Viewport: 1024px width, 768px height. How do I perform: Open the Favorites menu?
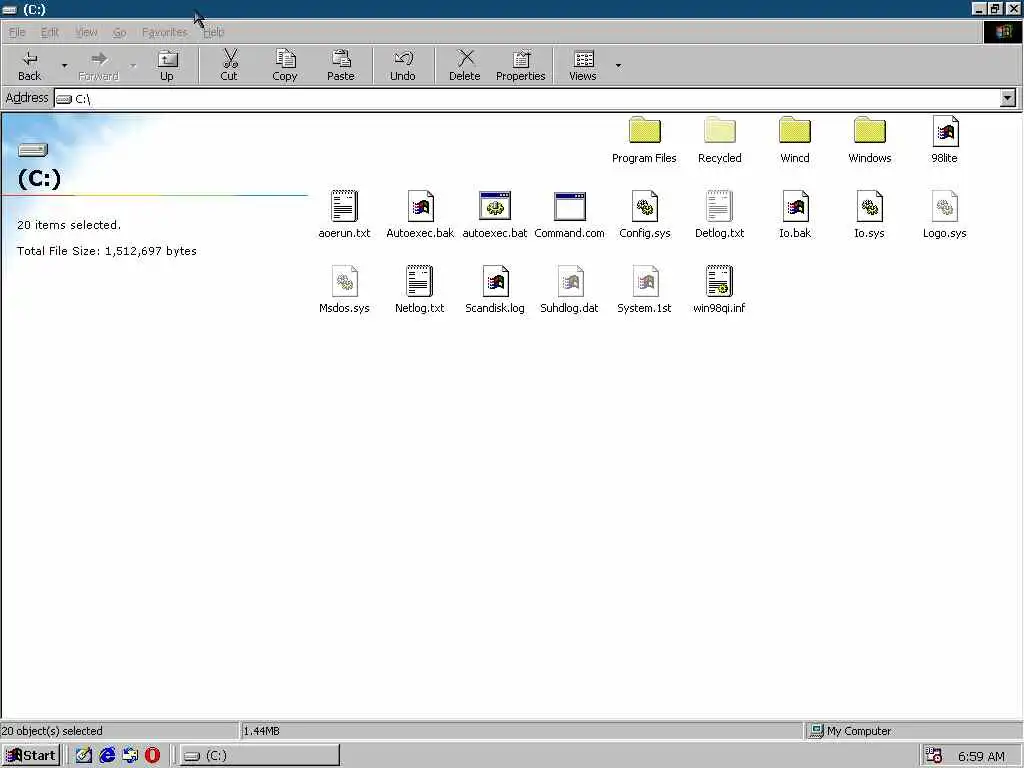pos(165,32)
